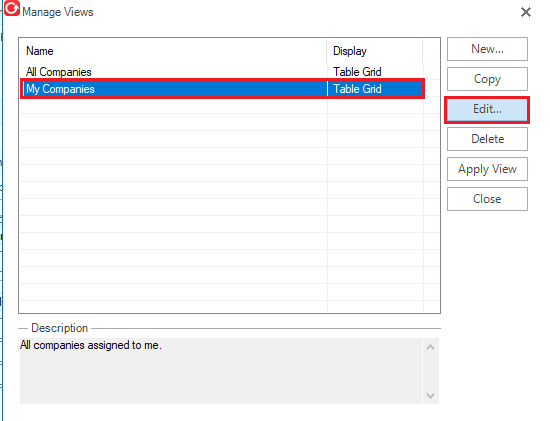Open the Edit... button for My Companies
This screenshot has height=421, width=550.
coord(487,109)
